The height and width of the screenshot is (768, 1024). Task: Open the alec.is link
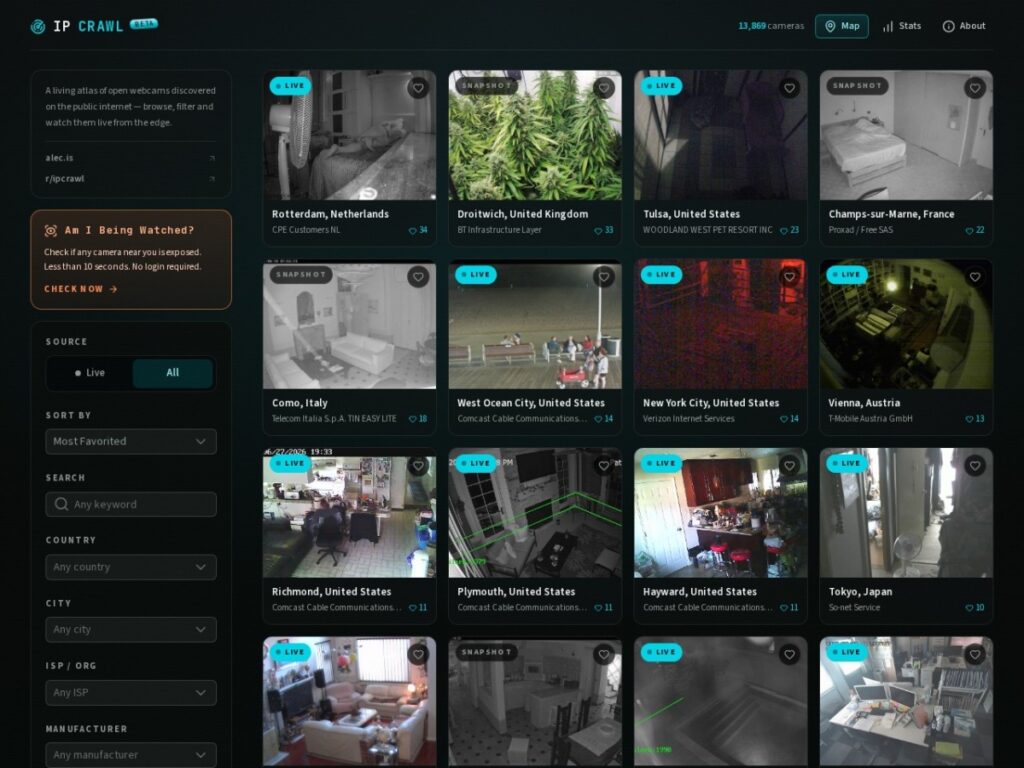point(59,158)
